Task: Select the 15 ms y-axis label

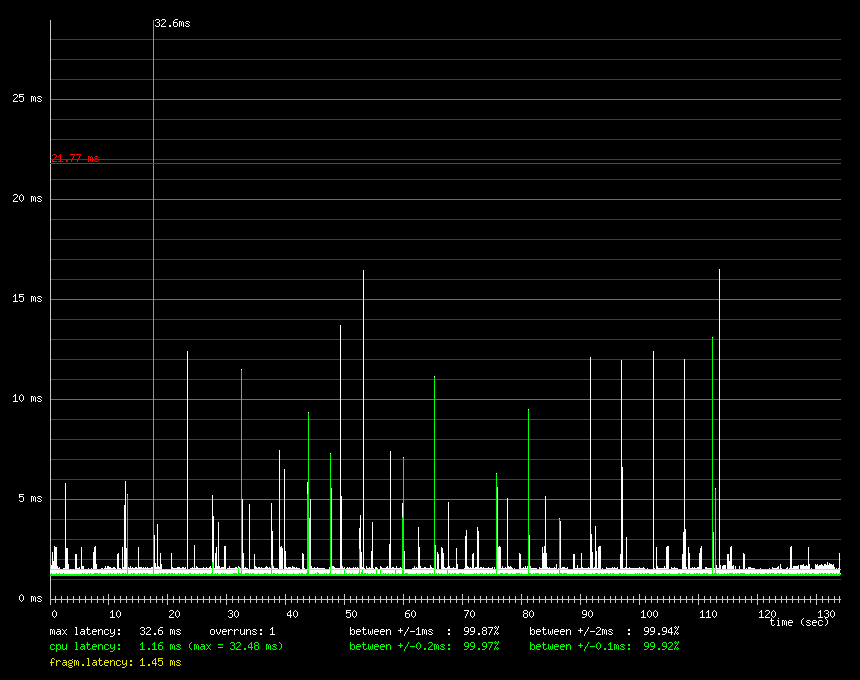Action: click(27, 299)
